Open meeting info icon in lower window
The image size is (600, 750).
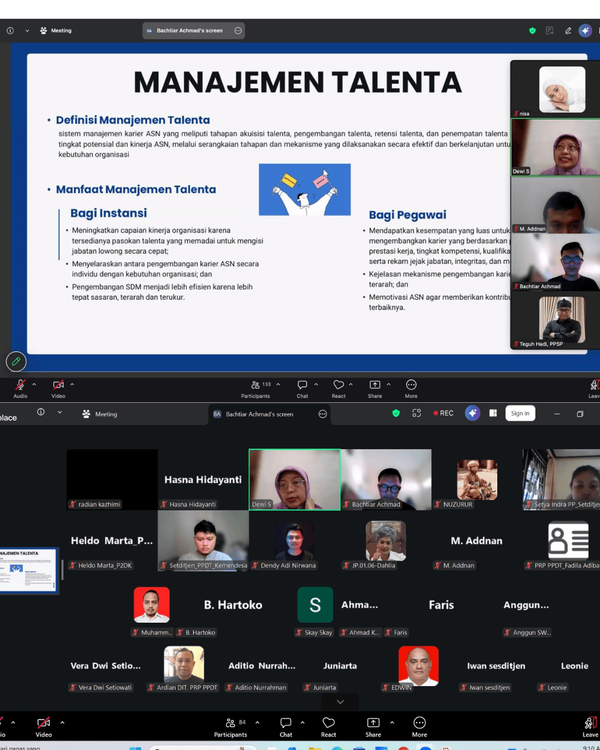click(x=41, y=412)
